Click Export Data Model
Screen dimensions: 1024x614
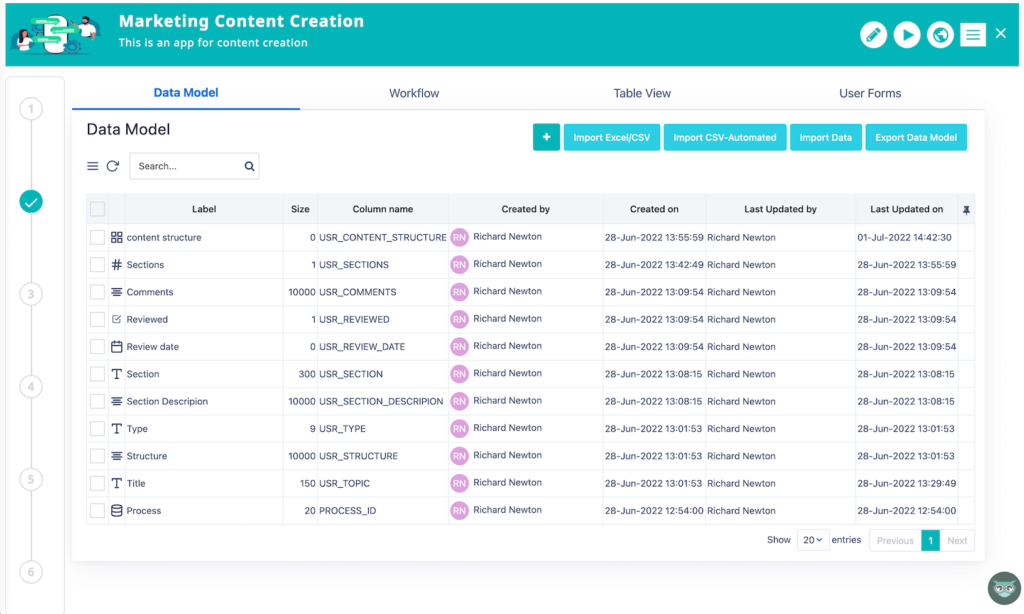coord(916,137)
